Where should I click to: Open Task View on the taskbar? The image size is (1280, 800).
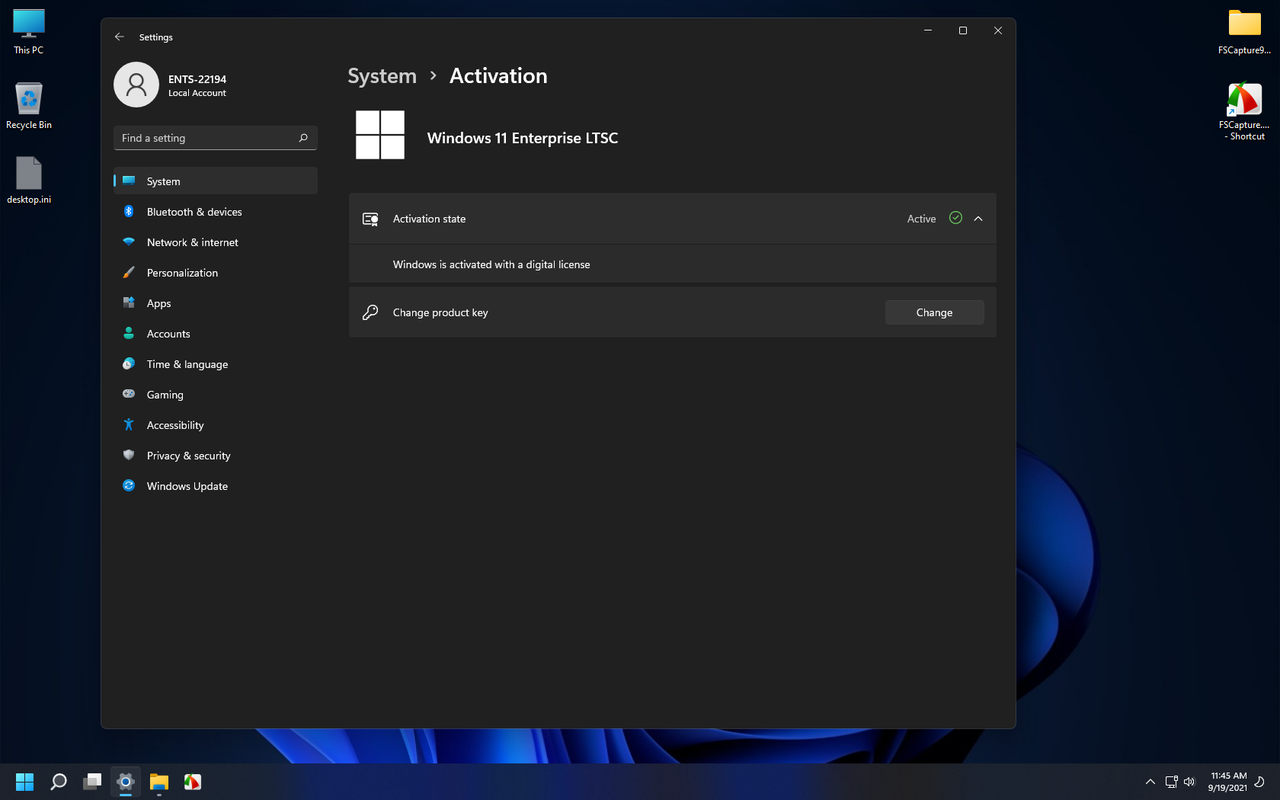point(92,781)
